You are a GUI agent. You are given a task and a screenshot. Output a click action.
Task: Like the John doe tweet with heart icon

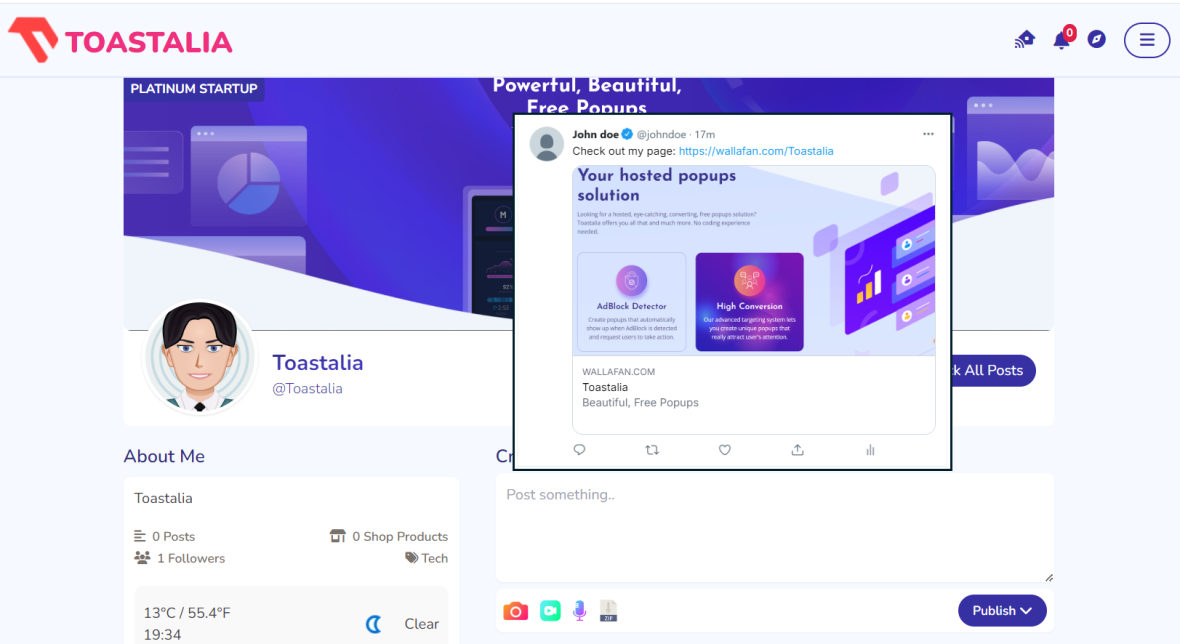(x=725, y=450)
